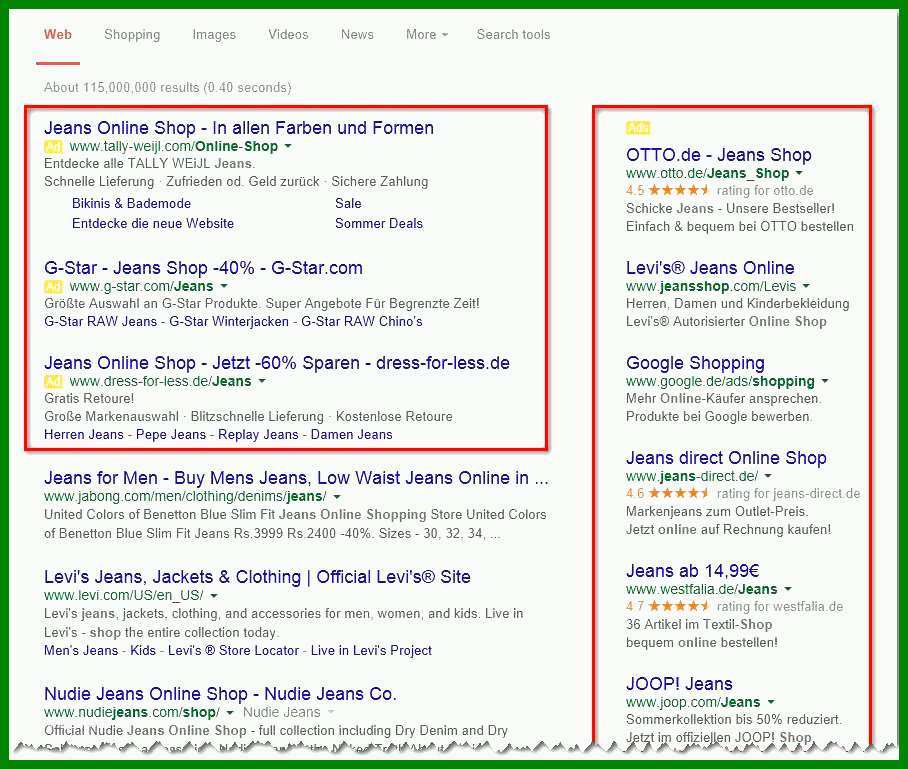Open the TALLY WEiJL 'Jeans Online Shop' ad title
The image size is (908, 769).
(x=239, y=127)
